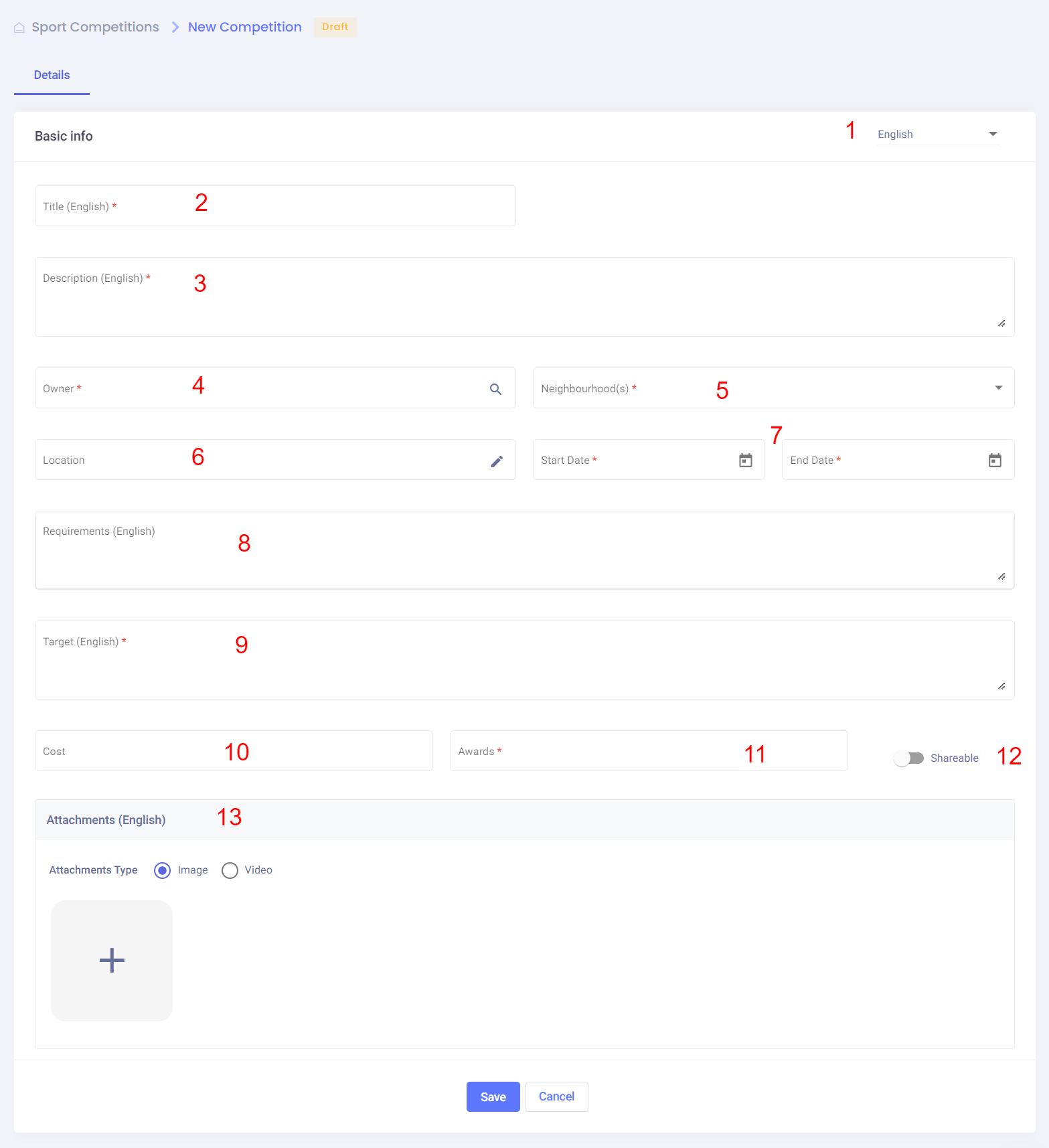Click the Cancel button
Viewport: 1049px width, 1148px height.
556,1096
